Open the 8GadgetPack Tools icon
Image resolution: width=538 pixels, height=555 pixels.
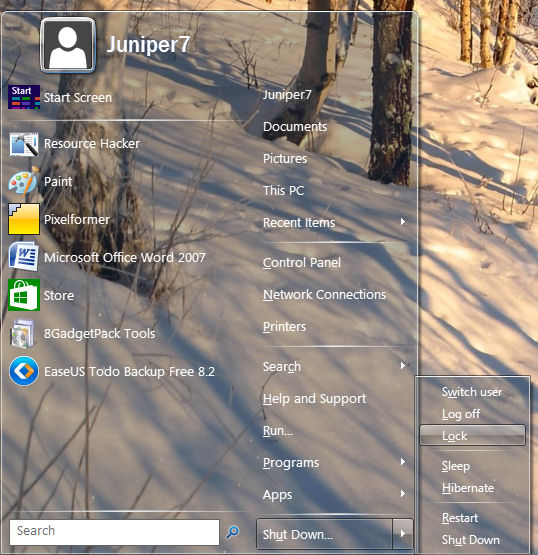pyautogui.click(x=23, y=333)
